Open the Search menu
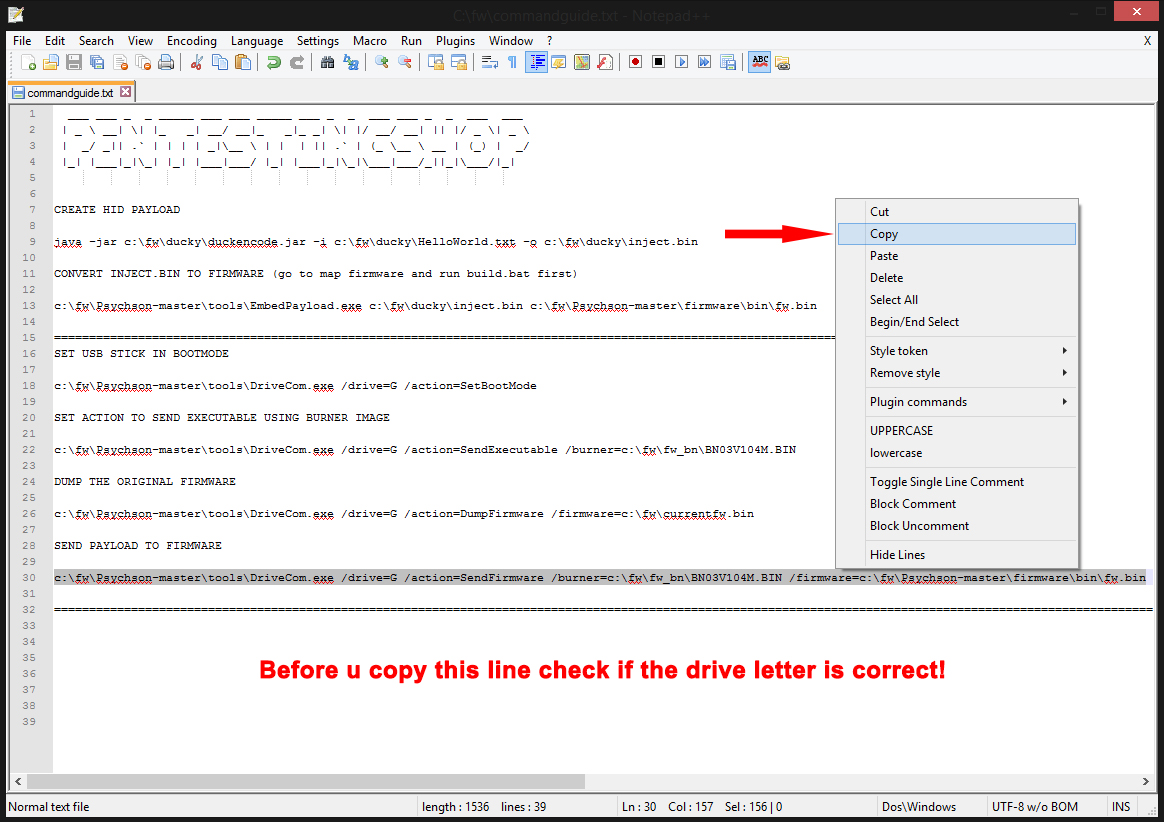Screen dimensions: 1164x822 point(97,41)
